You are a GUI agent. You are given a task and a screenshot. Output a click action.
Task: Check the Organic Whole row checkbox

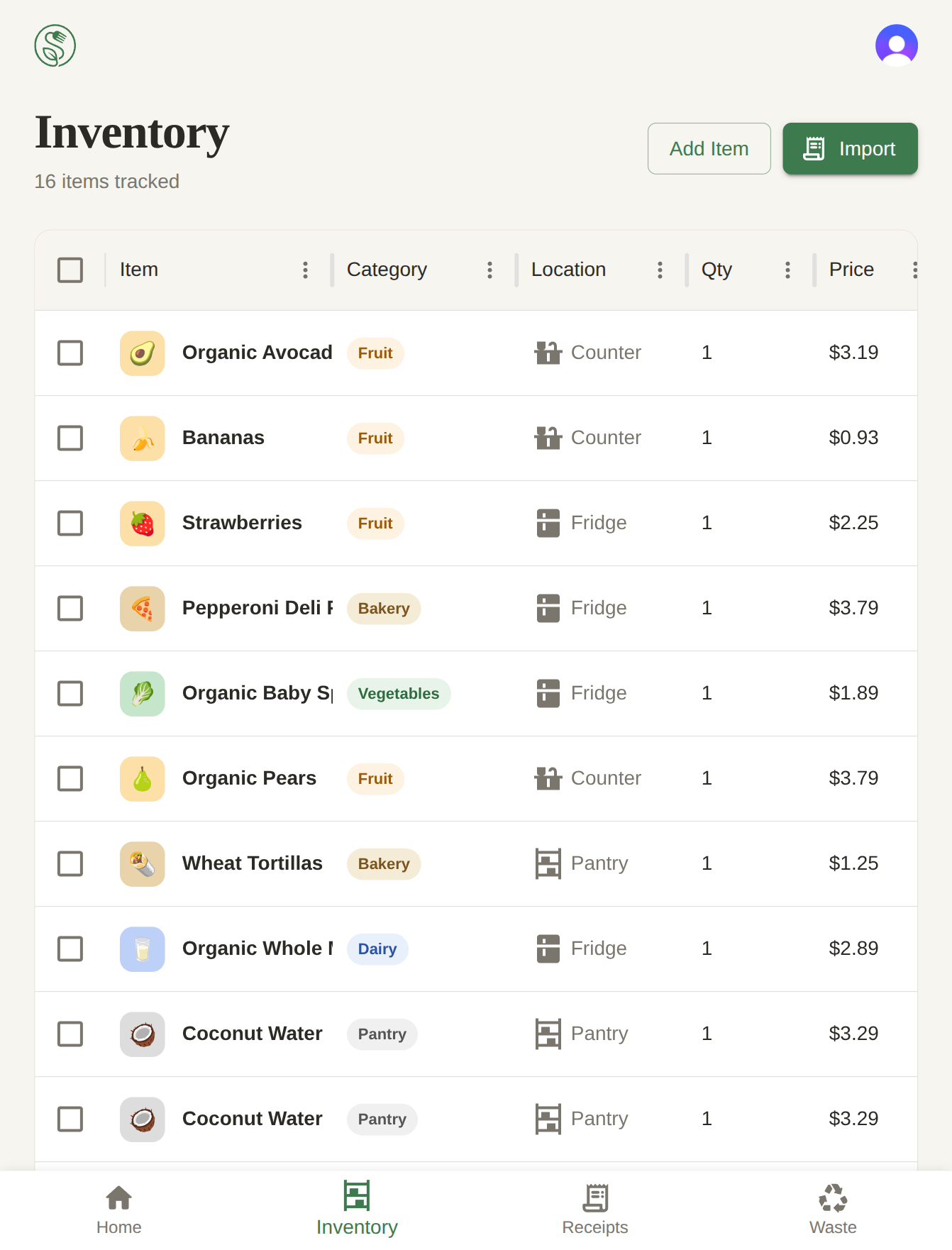pos(70,948)
